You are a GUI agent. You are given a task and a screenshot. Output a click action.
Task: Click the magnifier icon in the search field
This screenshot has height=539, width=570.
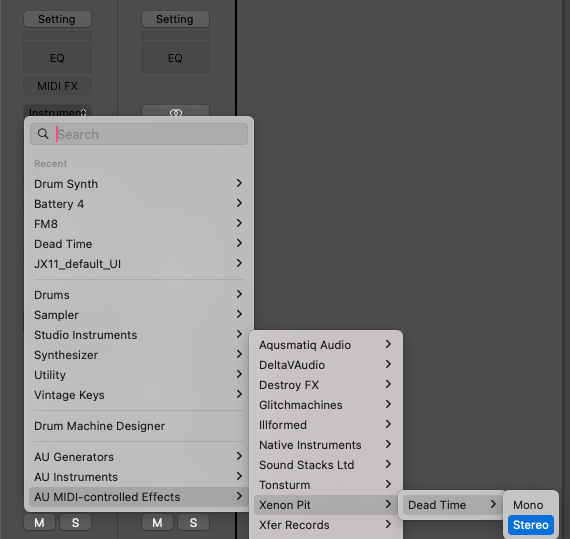point(43,134)
